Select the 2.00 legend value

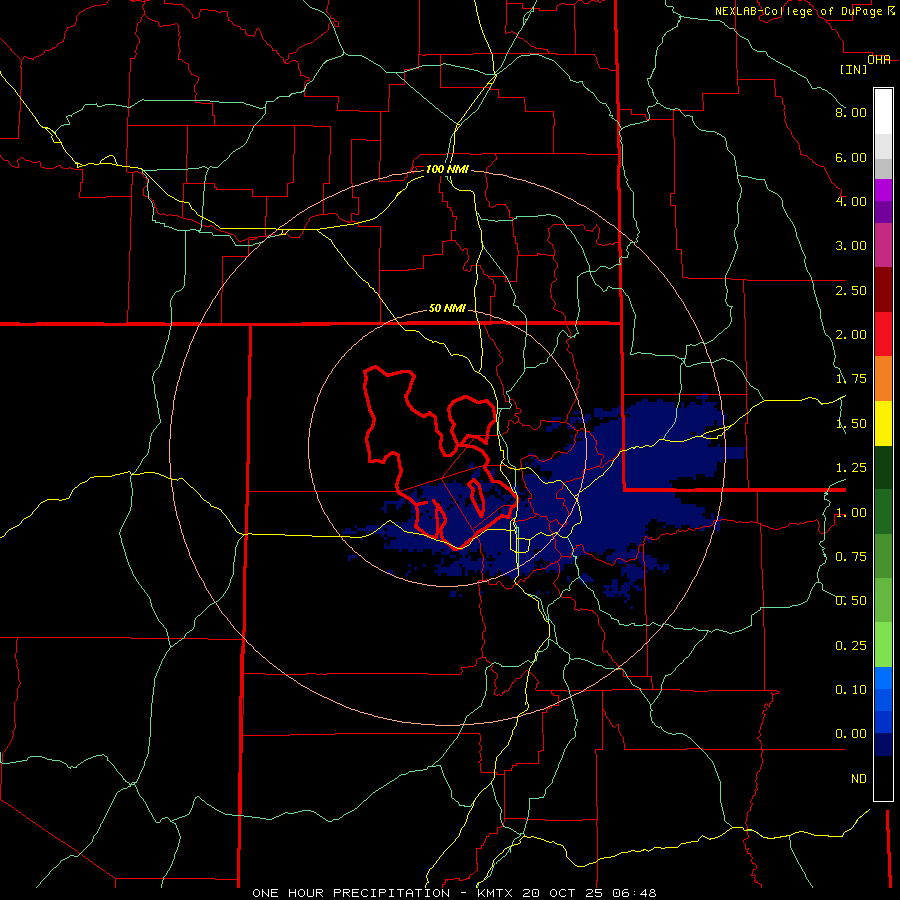851,335
